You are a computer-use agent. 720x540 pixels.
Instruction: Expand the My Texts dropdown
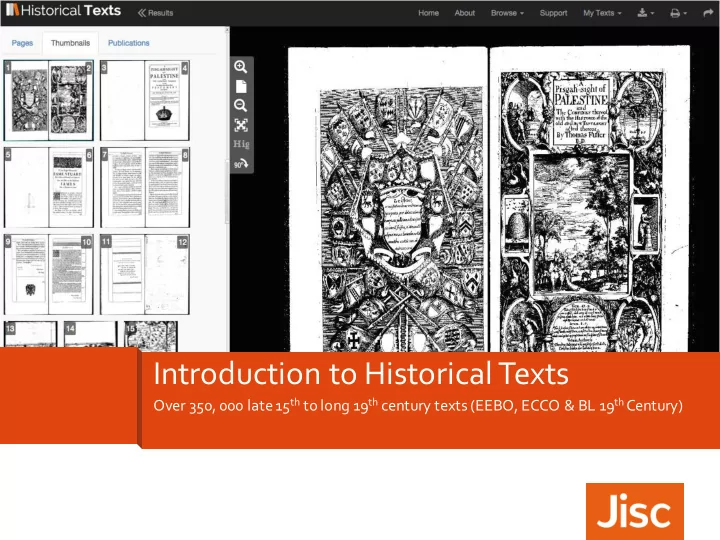tap(602, 13)
